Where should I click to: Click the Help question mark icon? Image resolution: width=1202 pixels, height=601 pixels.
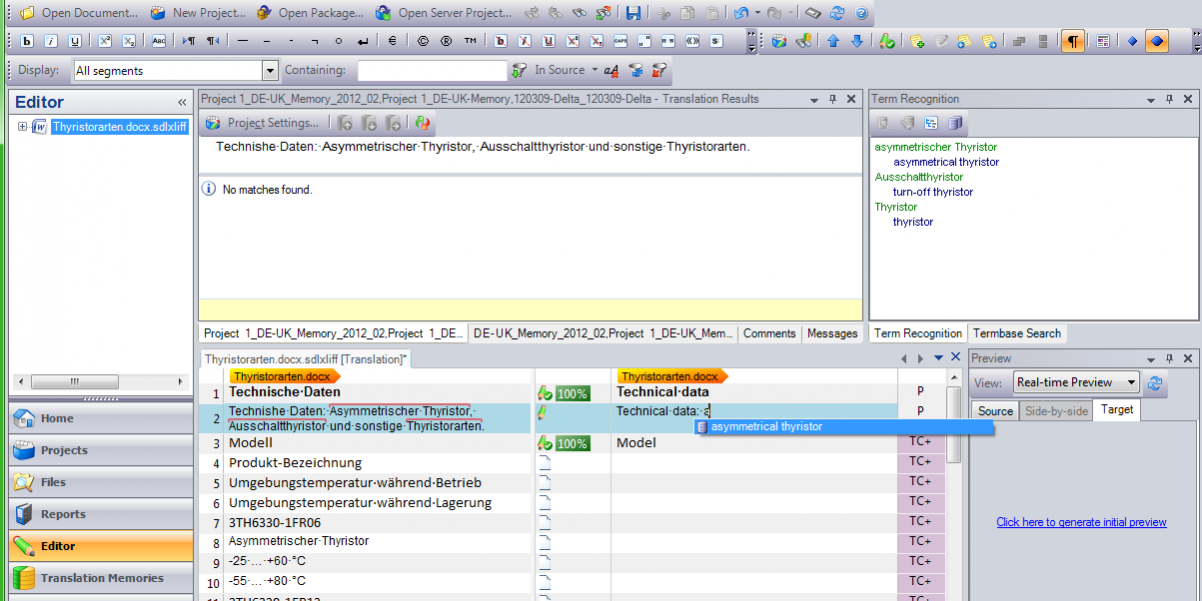point(861,13)
